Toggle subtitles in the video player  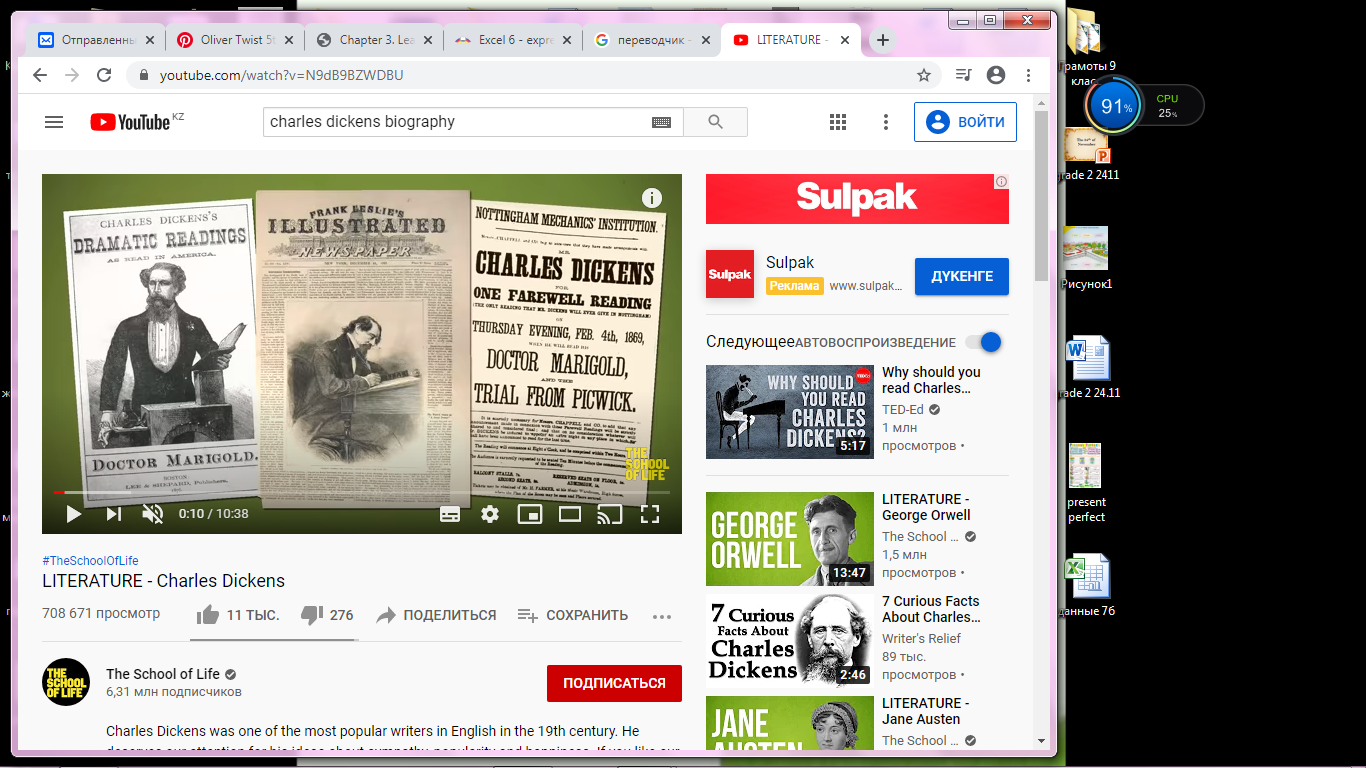(x=450, y=514)
